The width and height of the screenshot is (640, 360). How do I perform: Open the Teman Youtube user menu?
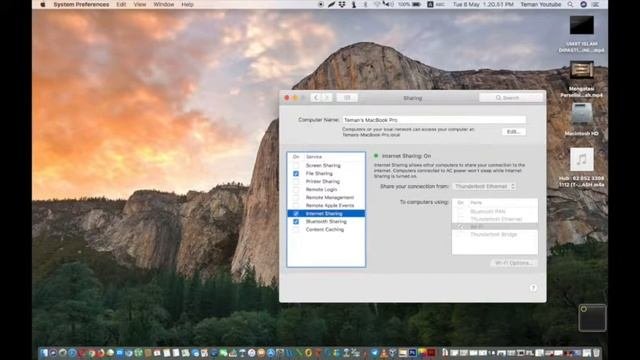[x=541, y=4]
